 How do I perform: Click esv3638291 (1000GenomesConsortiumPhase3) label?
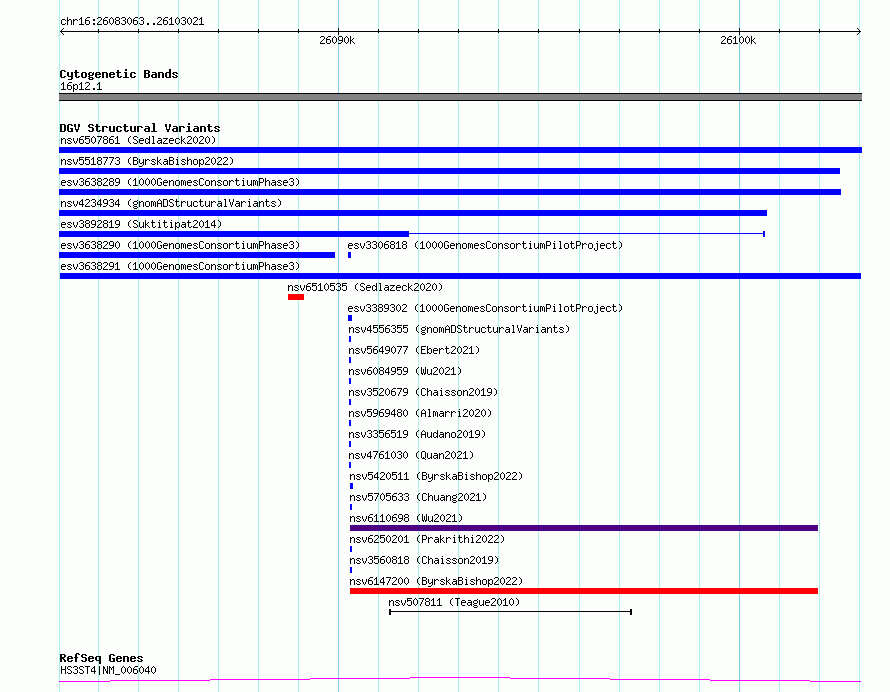pos(180,266)
